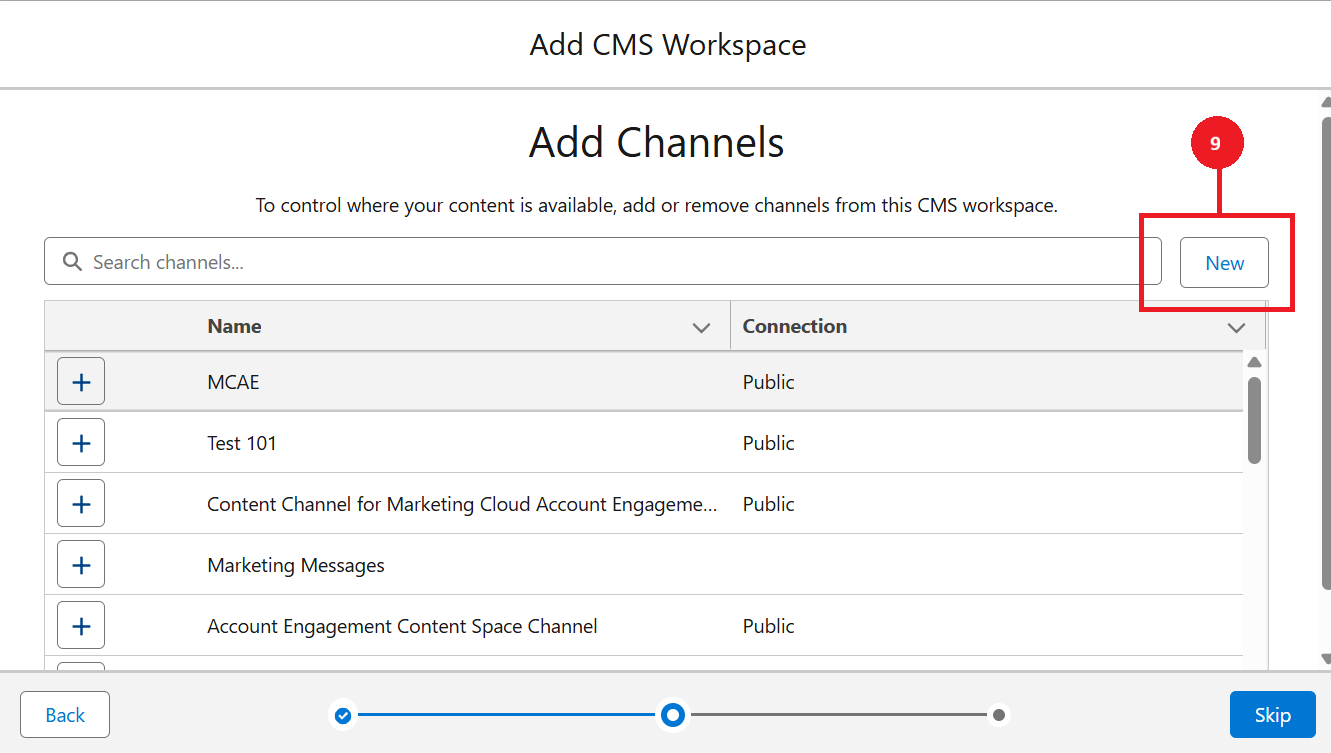Sort by the Name column header
Image resolution: width=1331 pixels, height=753 pixels.
(234, 326)
